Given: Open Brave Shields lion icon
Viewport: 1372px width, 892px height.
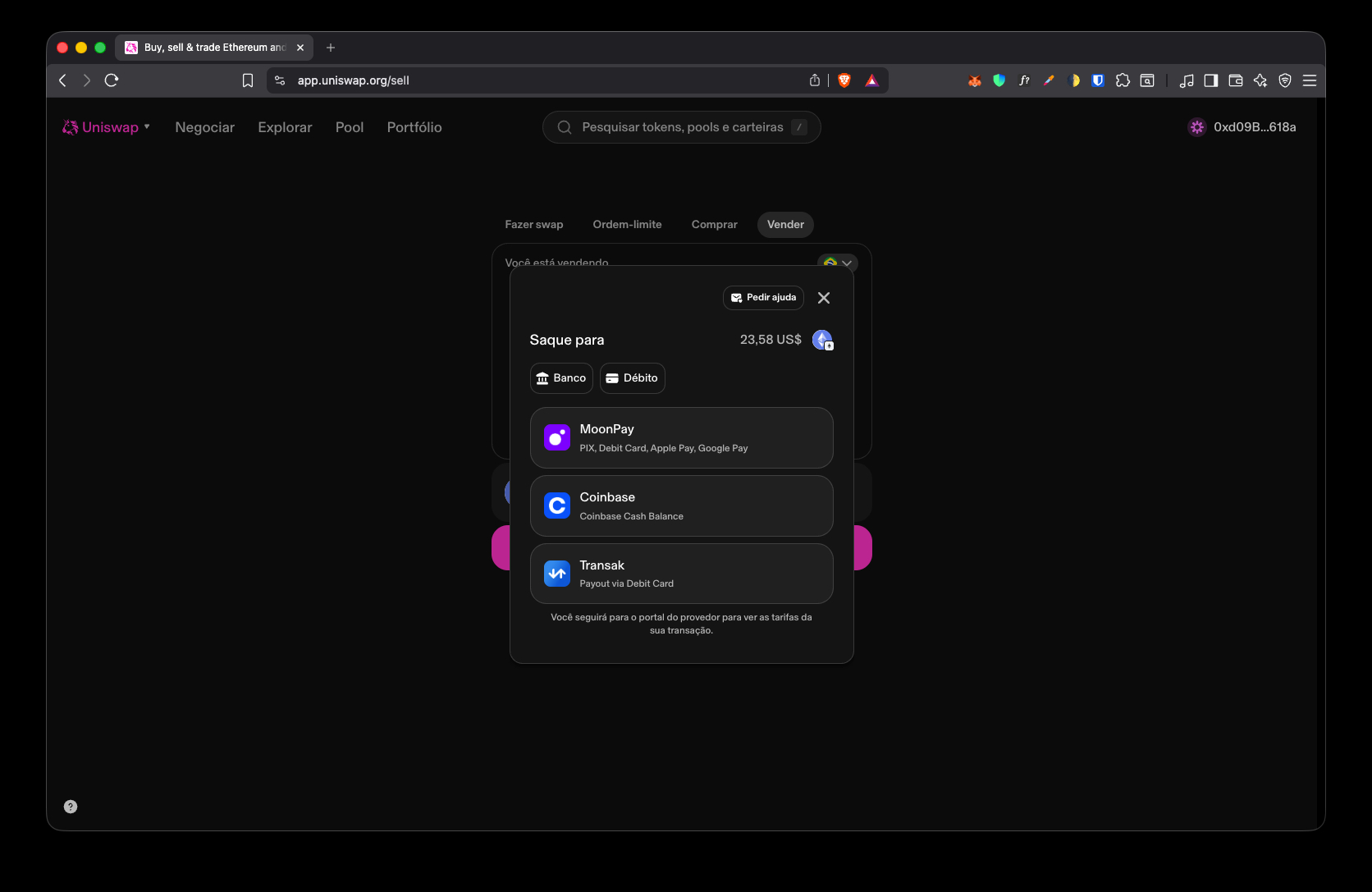Looking at the screenshot, I should tap(844, 80).
